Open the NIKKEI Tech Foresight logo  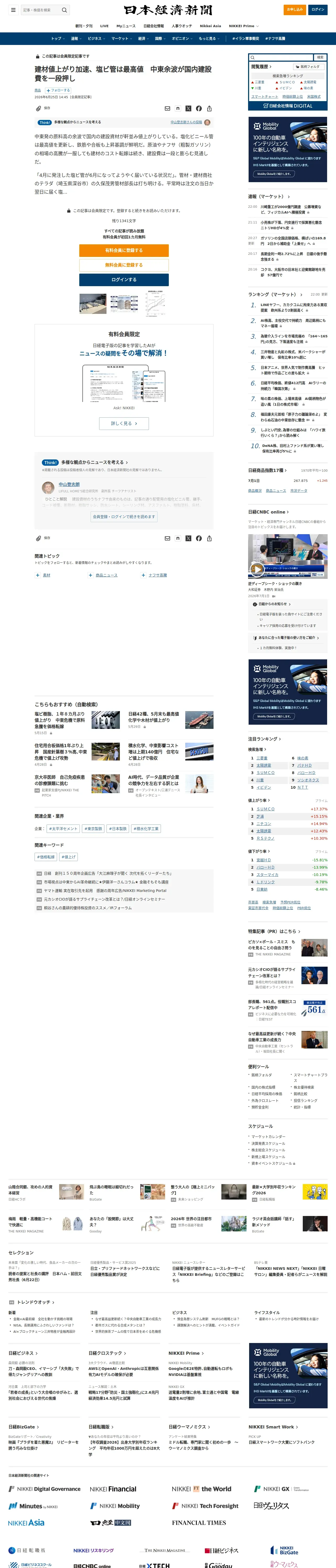tap(205, 1506)
